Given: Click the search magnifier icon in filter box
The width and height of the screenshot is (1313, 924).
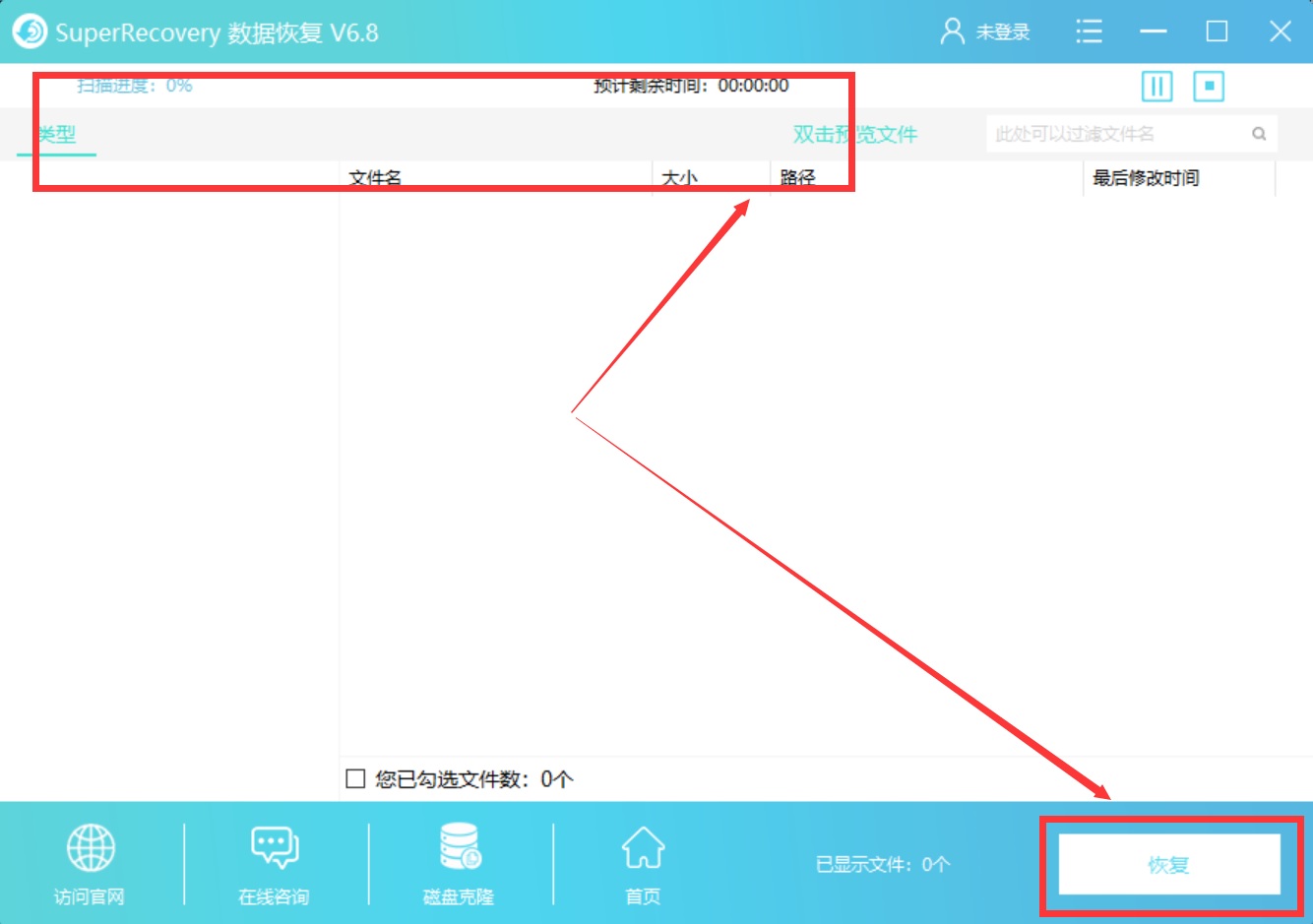Looking at the screenshot, I should tap(1259, 134).
